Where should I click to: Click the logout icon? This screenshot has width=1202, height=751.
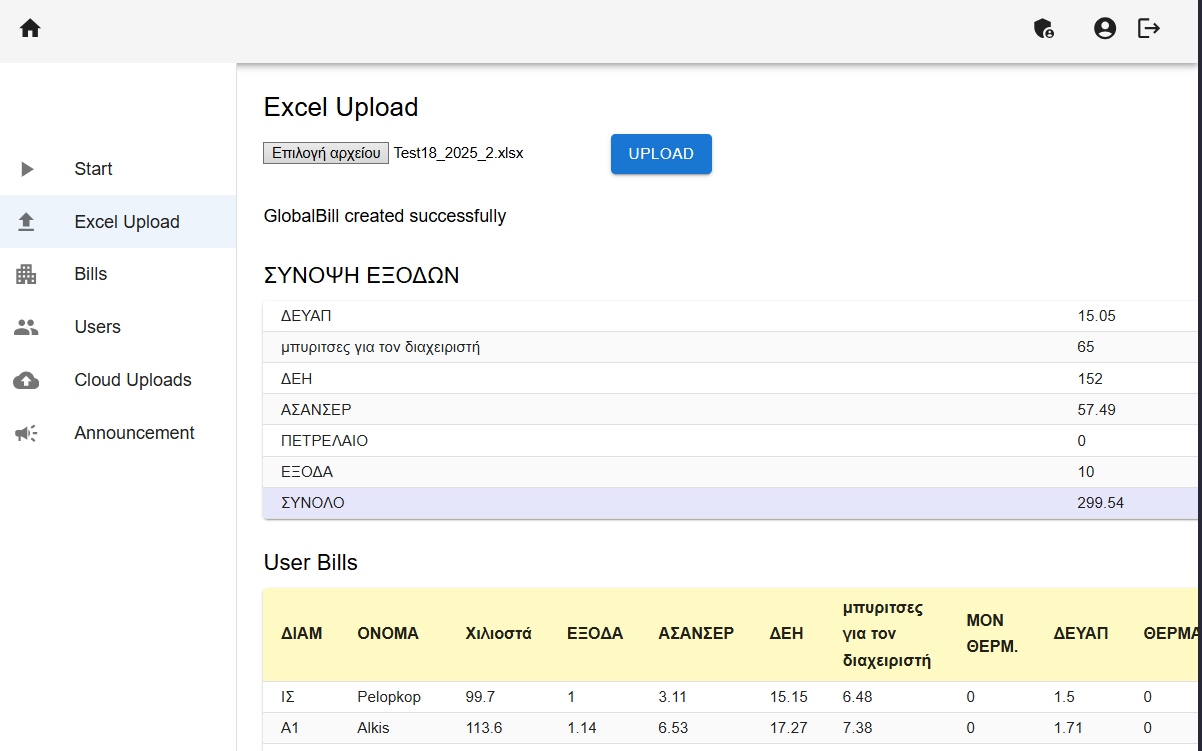(x=1149, y=29)
